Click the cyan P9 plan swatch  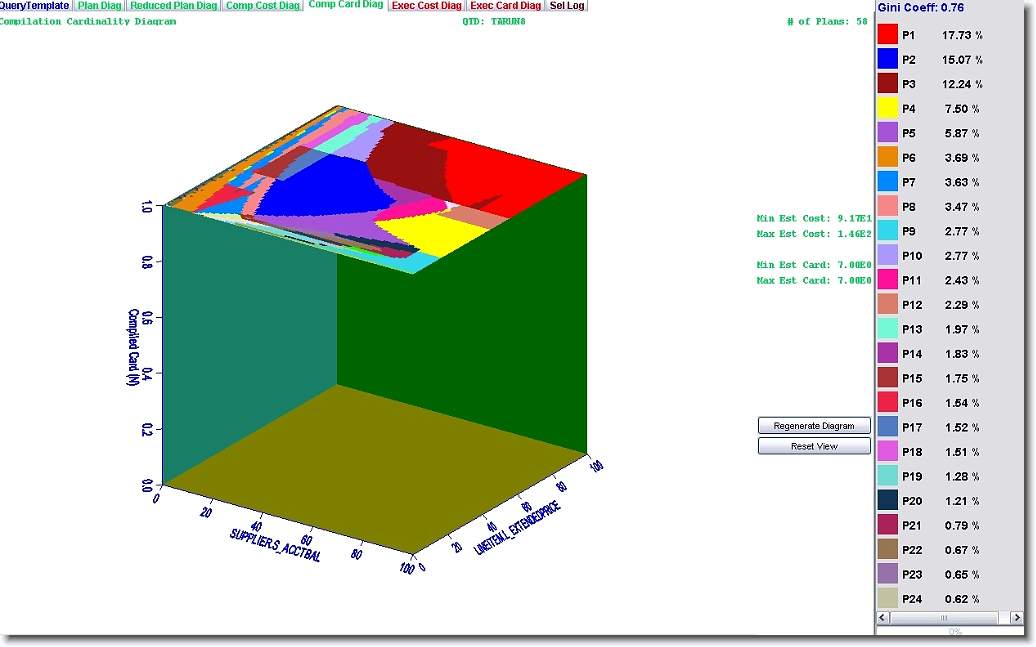tap(887, 231)
